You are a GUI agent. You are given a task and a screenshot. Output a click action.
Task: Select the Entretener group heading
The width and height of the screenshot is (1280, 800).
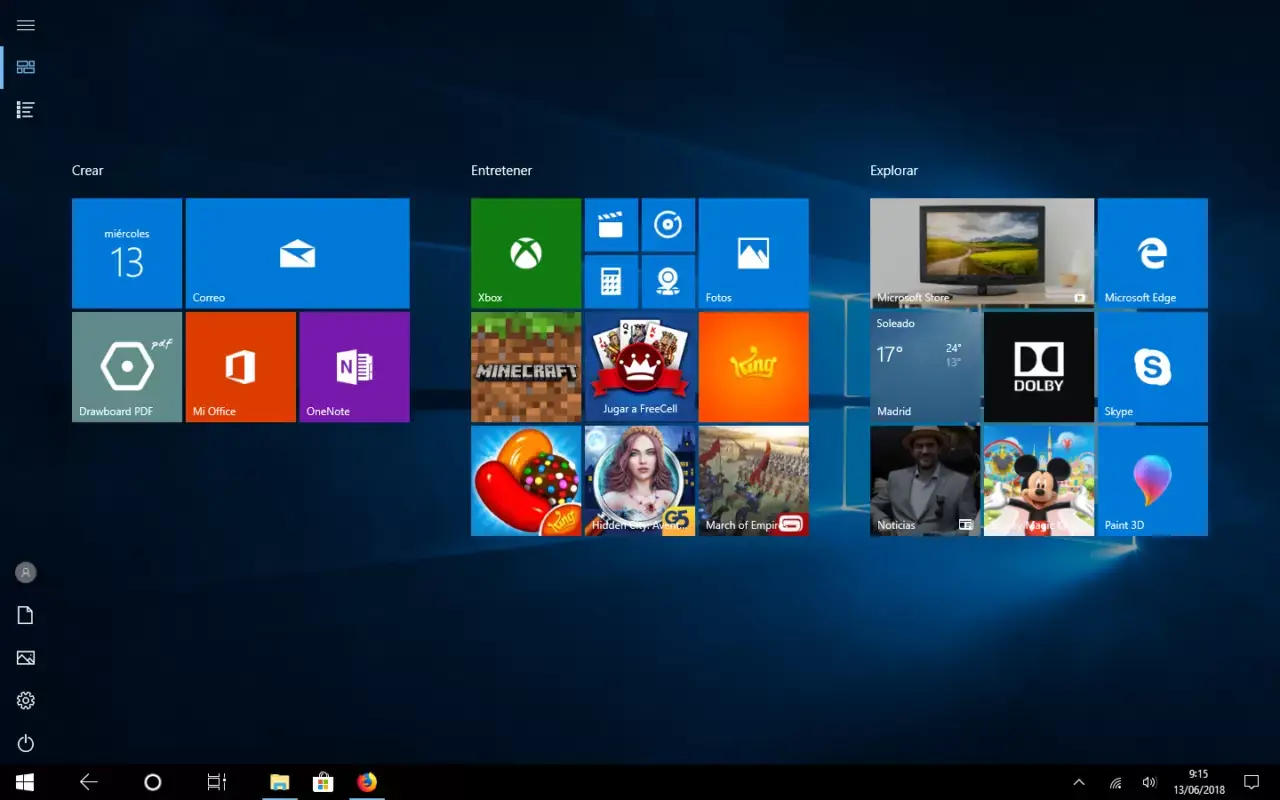pyautogui.click(x=502, y=171)
